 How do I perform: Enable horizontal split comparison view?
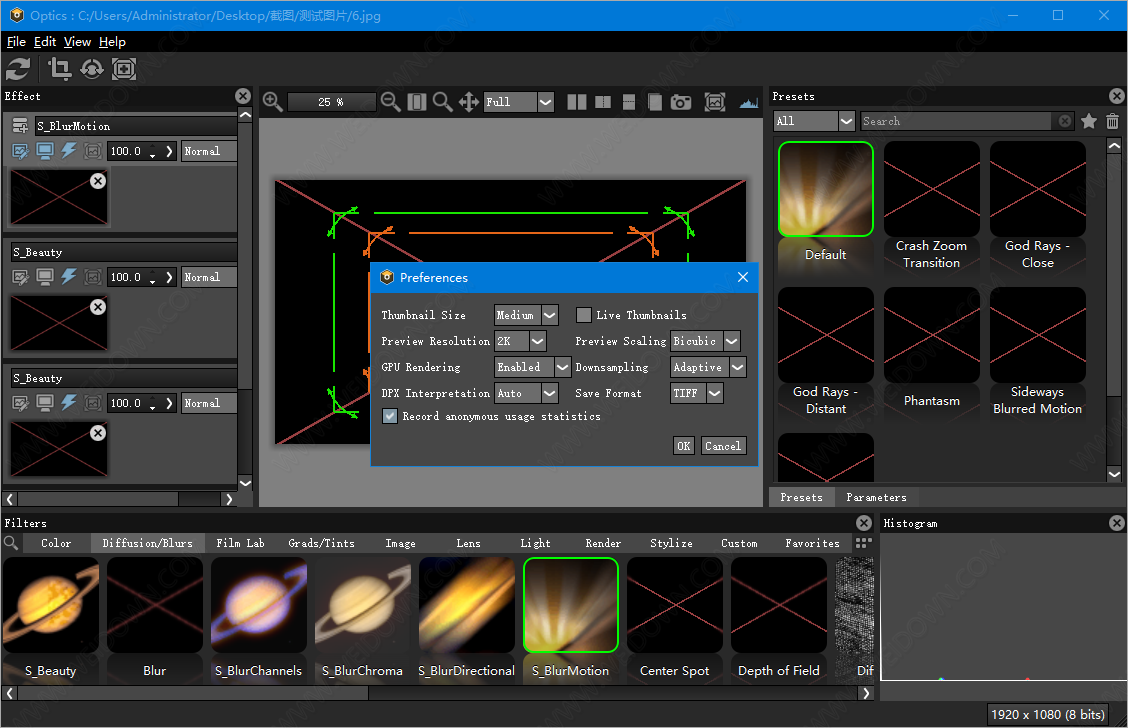[629, 101]
